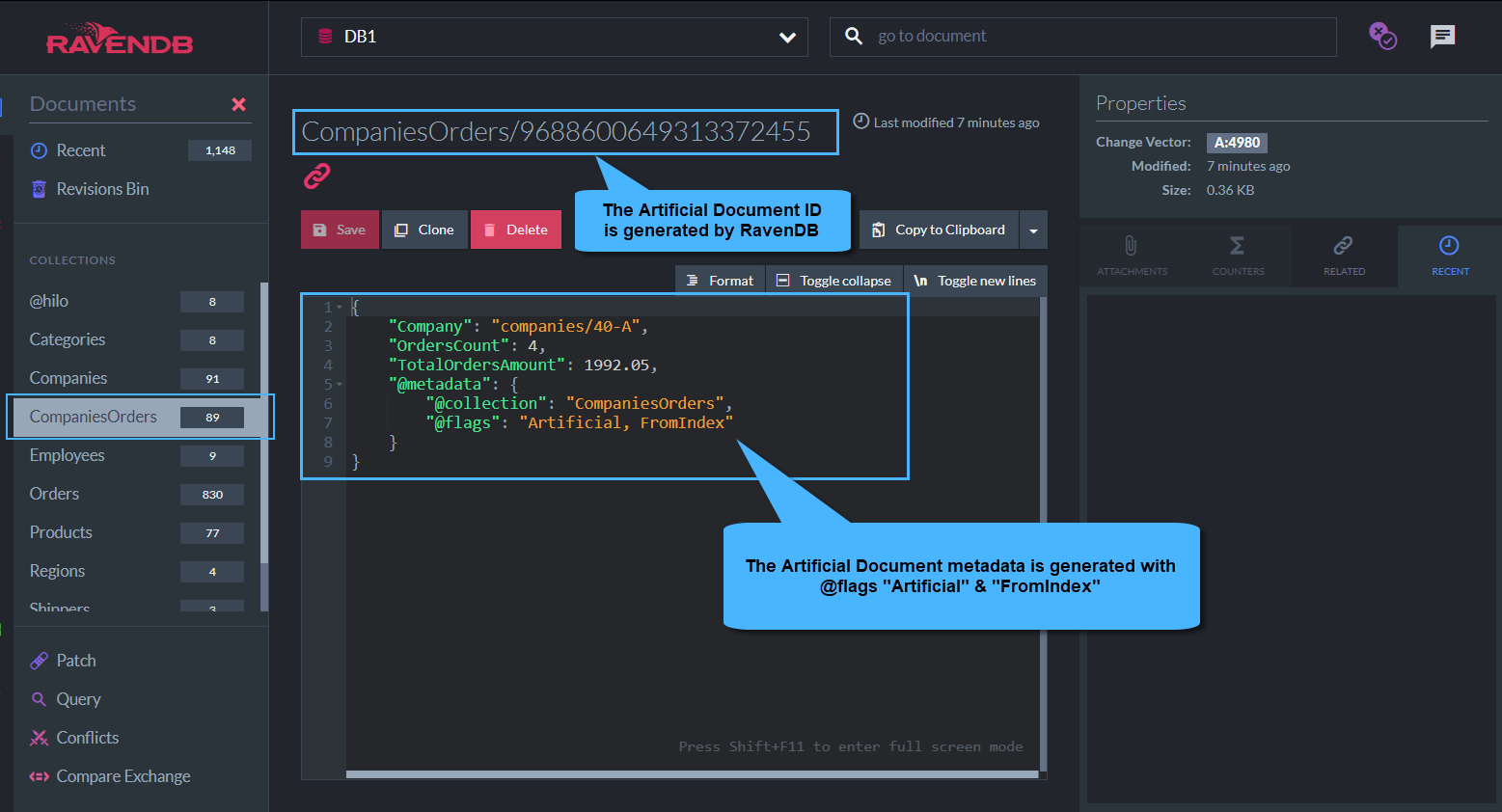
Task: Select the @hilo collection
Action: click(x=136, y=301)
